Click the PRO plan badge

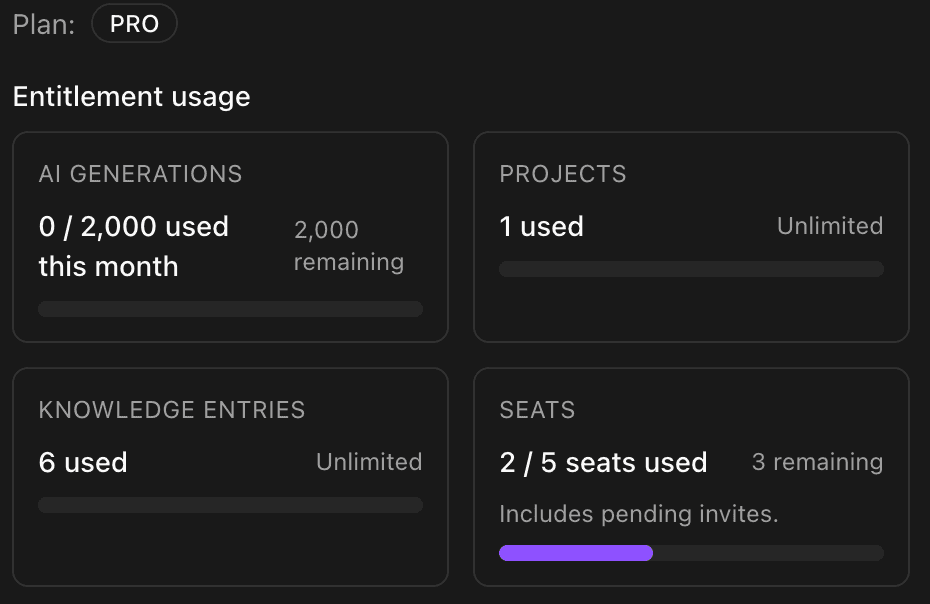[x=134, y=23]
